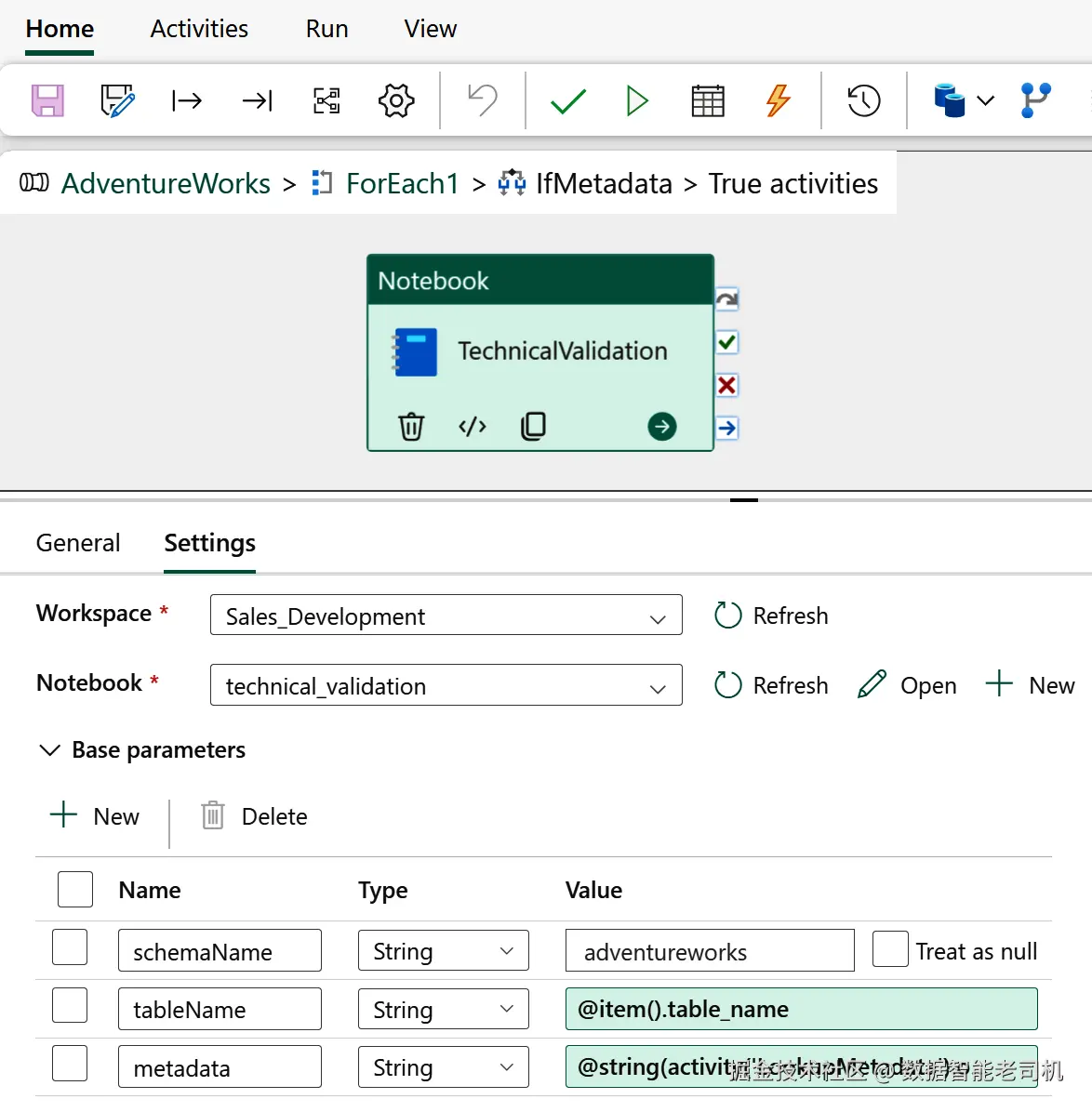Click the Save icon in toolbar
This screenshot has width=1092, height=1112.
tap(47, 100)
